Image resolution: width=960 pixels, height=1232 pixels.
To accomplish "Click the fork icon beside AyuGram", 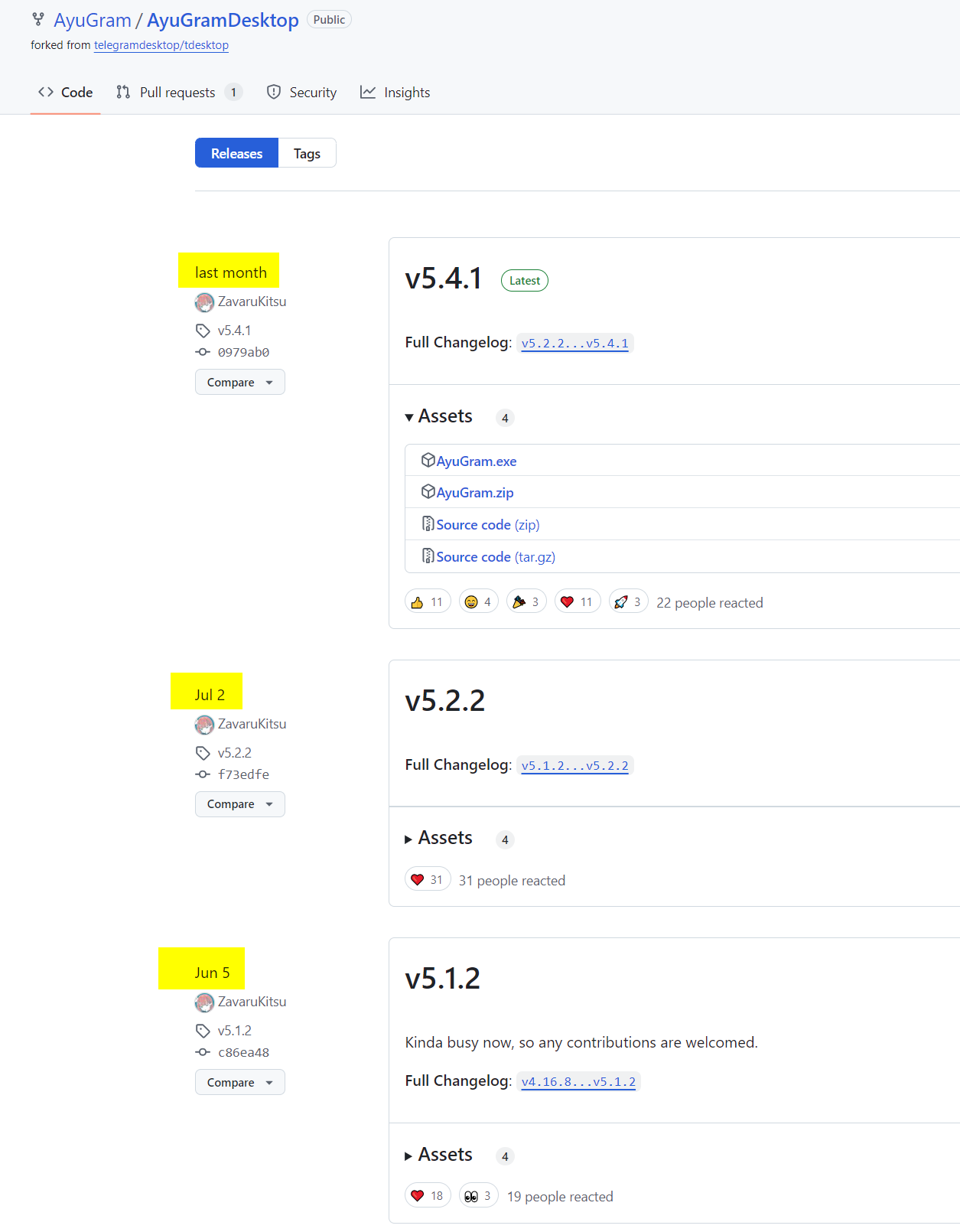I will pos(37,19).
